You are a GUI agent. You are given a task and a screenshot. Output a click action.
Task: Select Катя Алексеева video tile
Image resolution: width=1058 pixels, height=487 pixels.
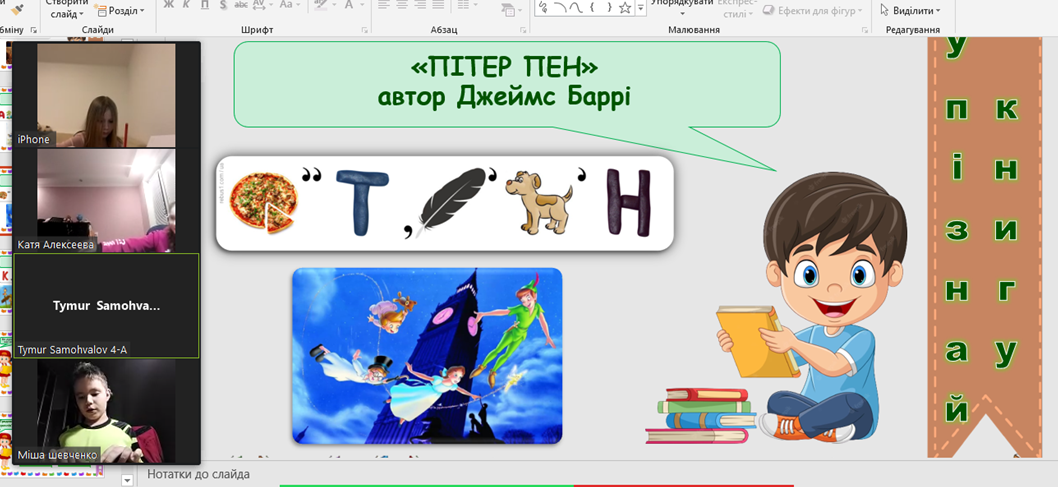pyautogui.click(x=106, y=200)
